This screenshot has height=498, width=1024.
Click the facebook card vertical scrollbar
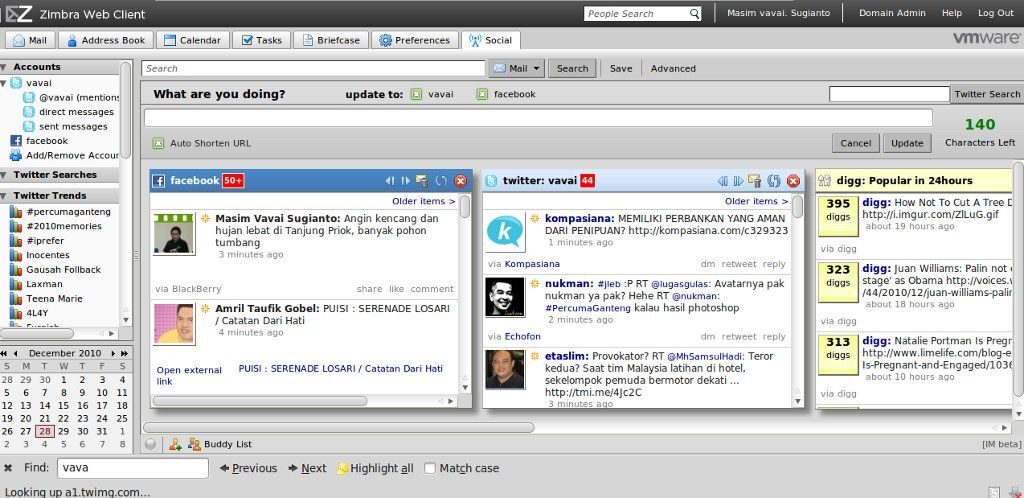pos(465,290)
